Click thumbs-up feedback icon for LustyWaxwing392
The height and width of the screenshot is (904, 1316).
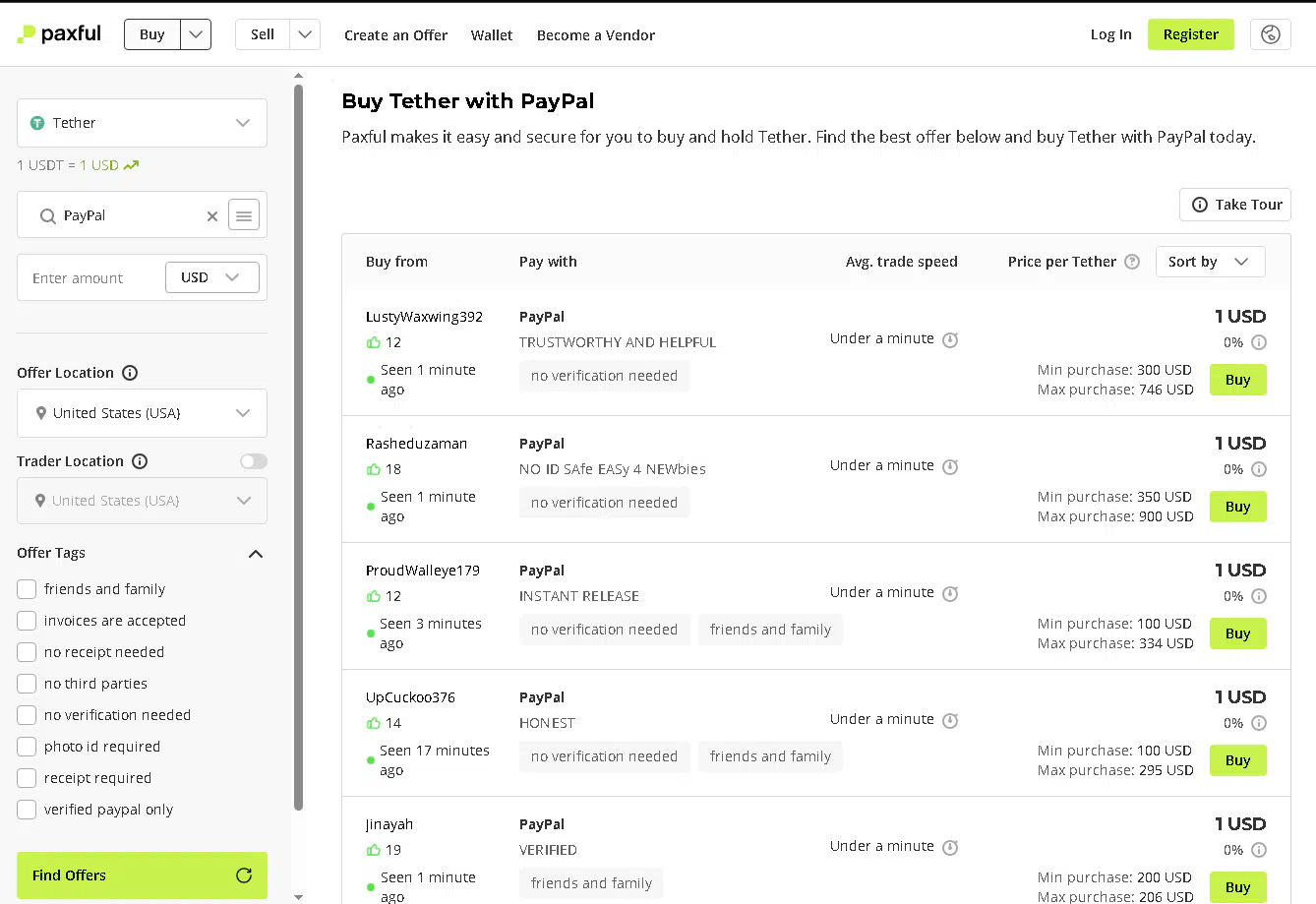point(373,342)
